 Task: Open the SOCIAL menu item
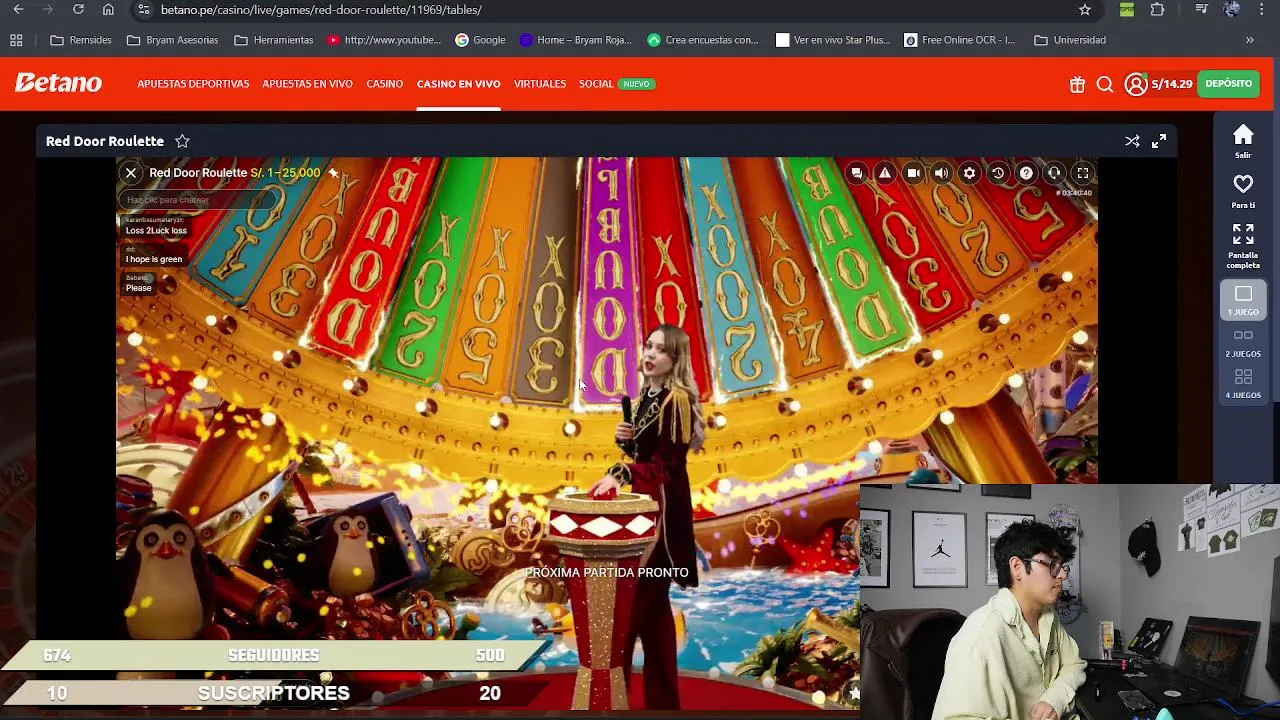tap(596, 84)
